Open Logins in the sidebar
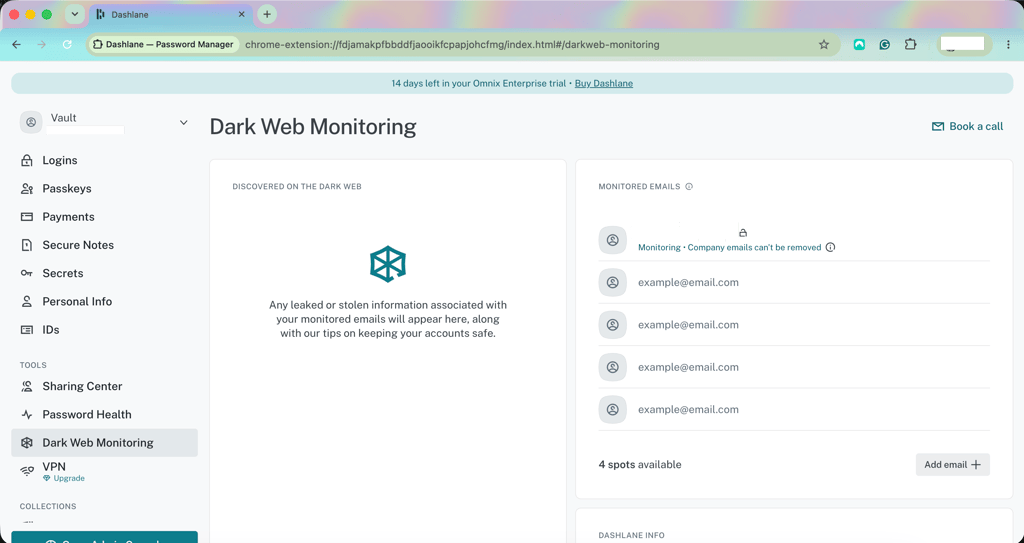Viewport: 1024px width, 543px height. click(x=104, y=160)
